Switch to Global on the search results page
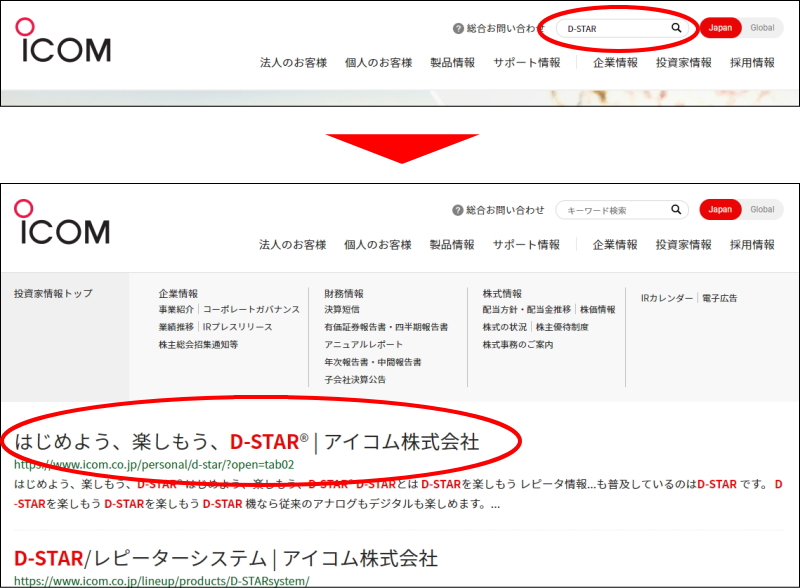 point(762,209)
